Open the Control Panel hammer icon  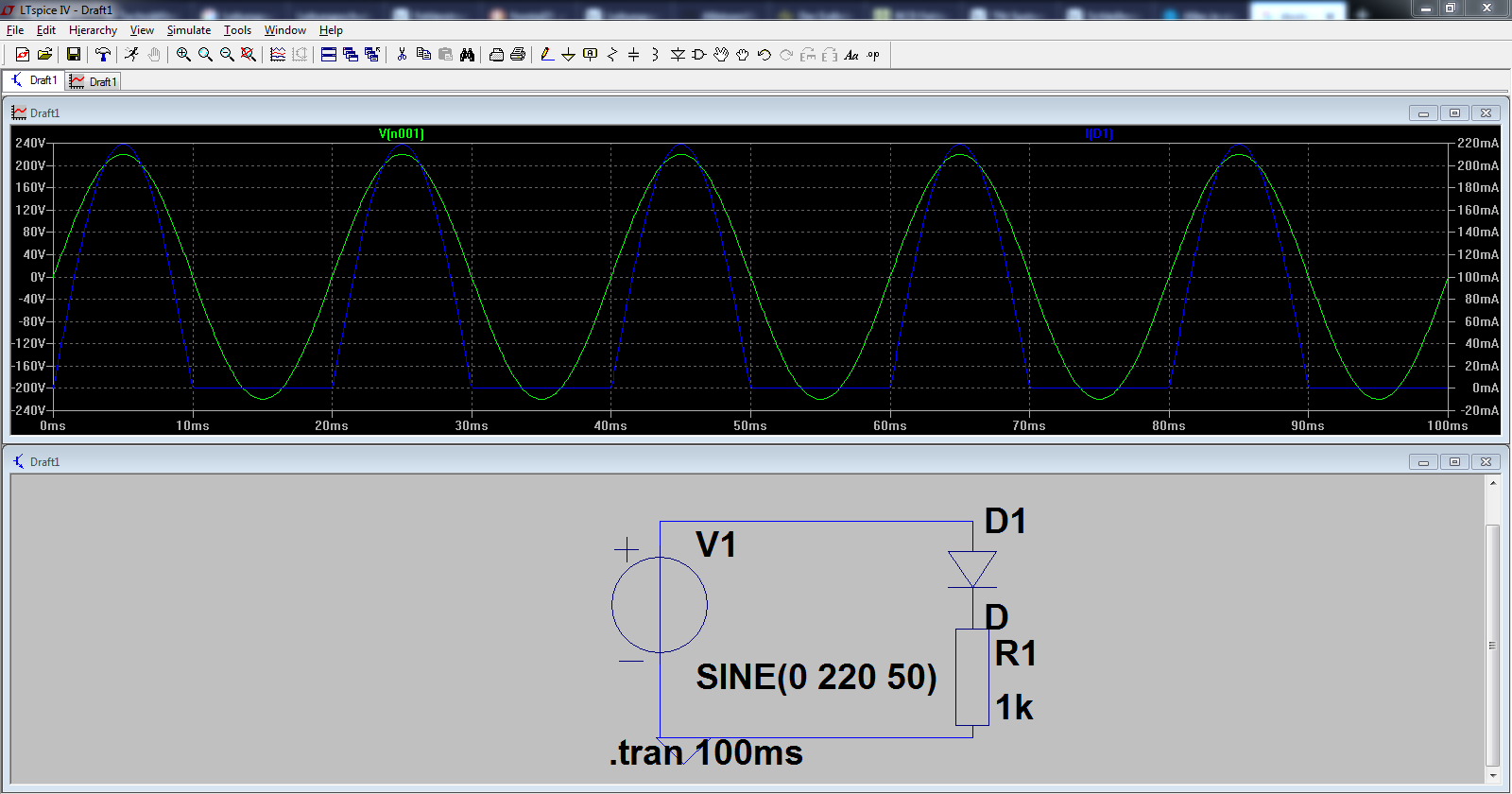coord(103,55)
